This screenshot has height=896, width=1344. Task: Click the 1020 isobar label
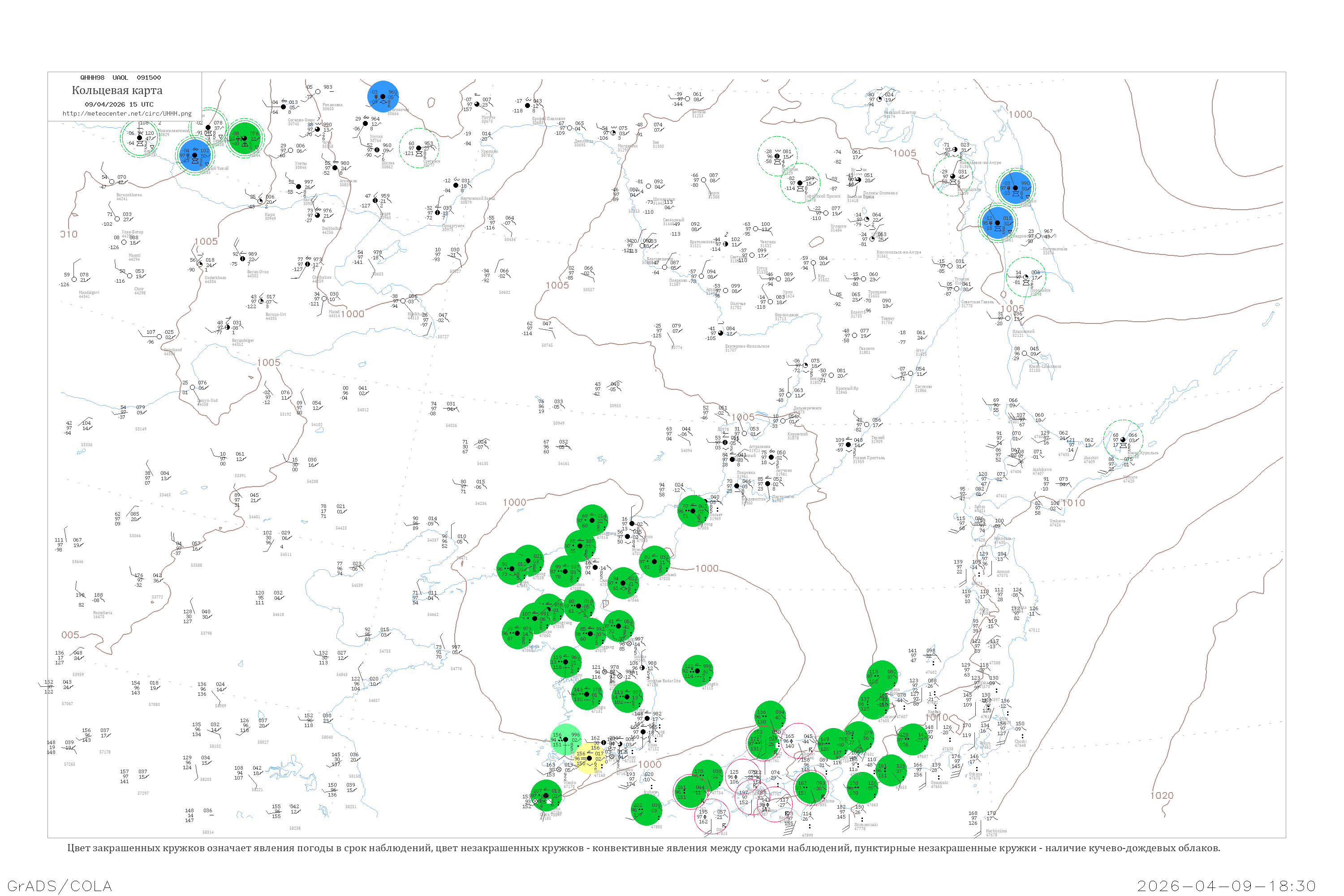[1162, 796]
